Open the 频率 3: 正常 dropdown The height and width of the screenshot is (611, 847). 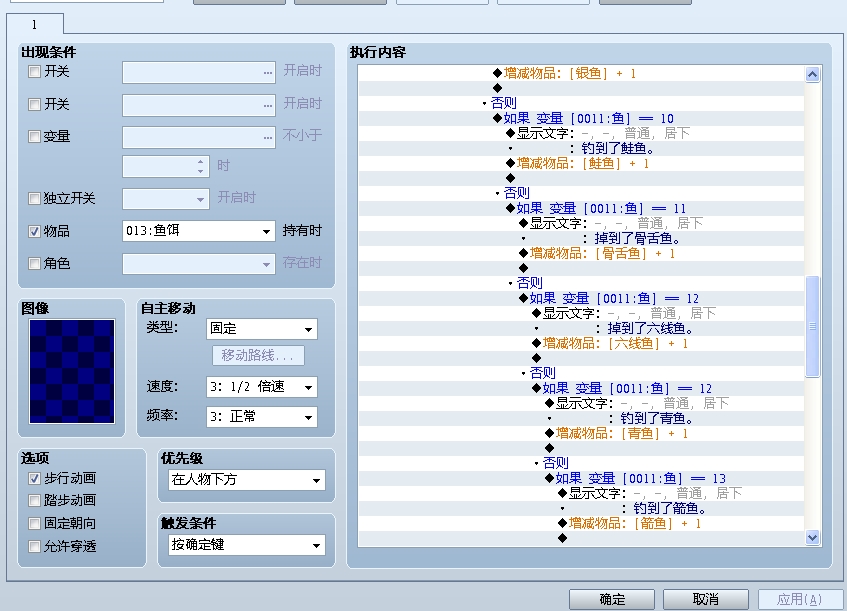click(x=262, y=417)
